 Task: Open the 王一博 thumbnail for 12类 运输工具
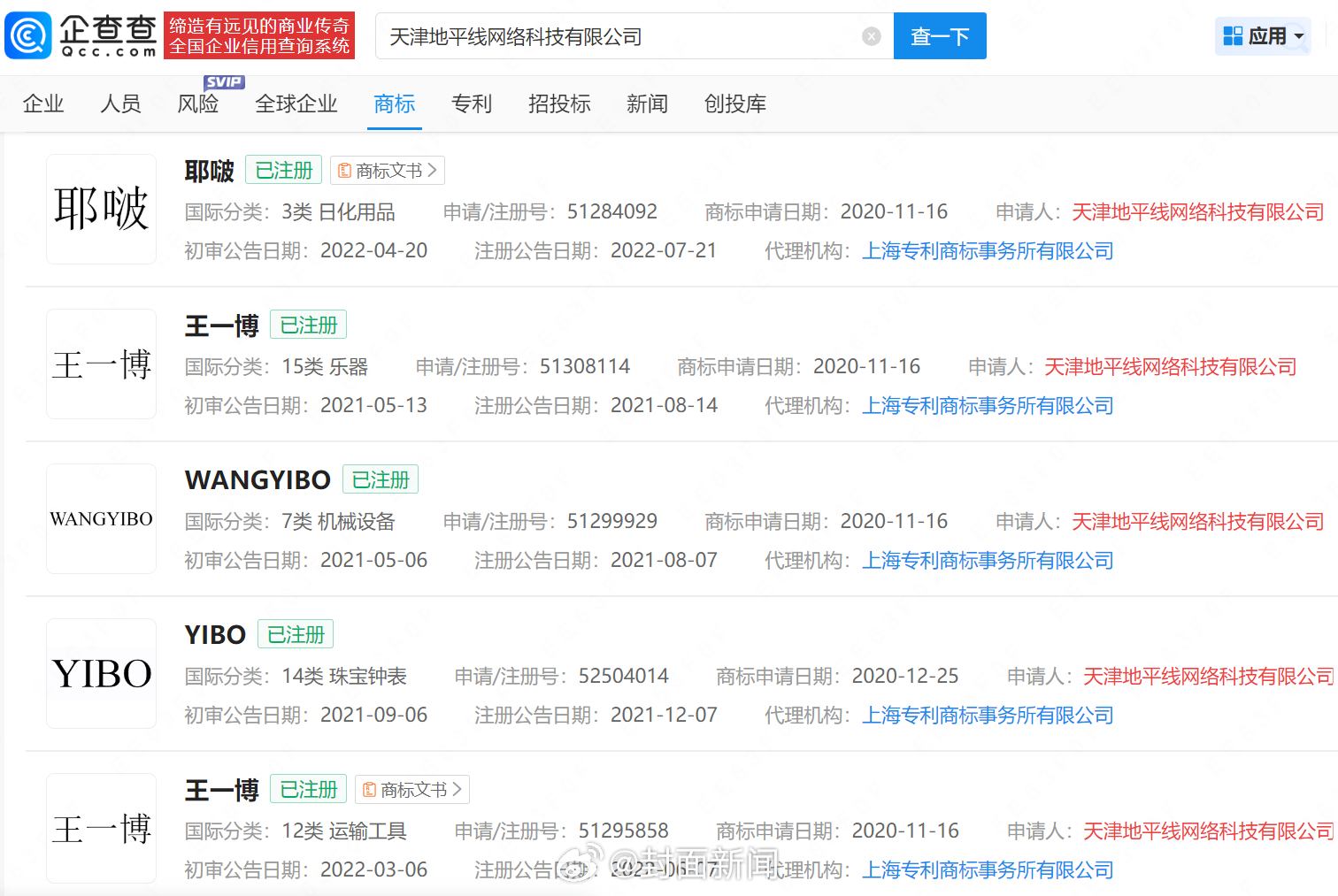102,828
